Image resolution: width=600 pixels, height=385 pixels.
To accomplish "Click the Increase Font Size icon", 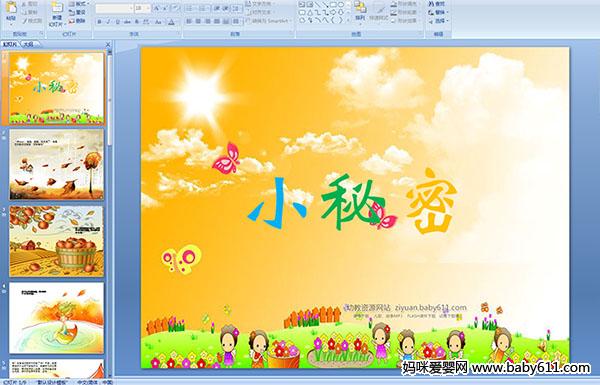I will 157,8.
